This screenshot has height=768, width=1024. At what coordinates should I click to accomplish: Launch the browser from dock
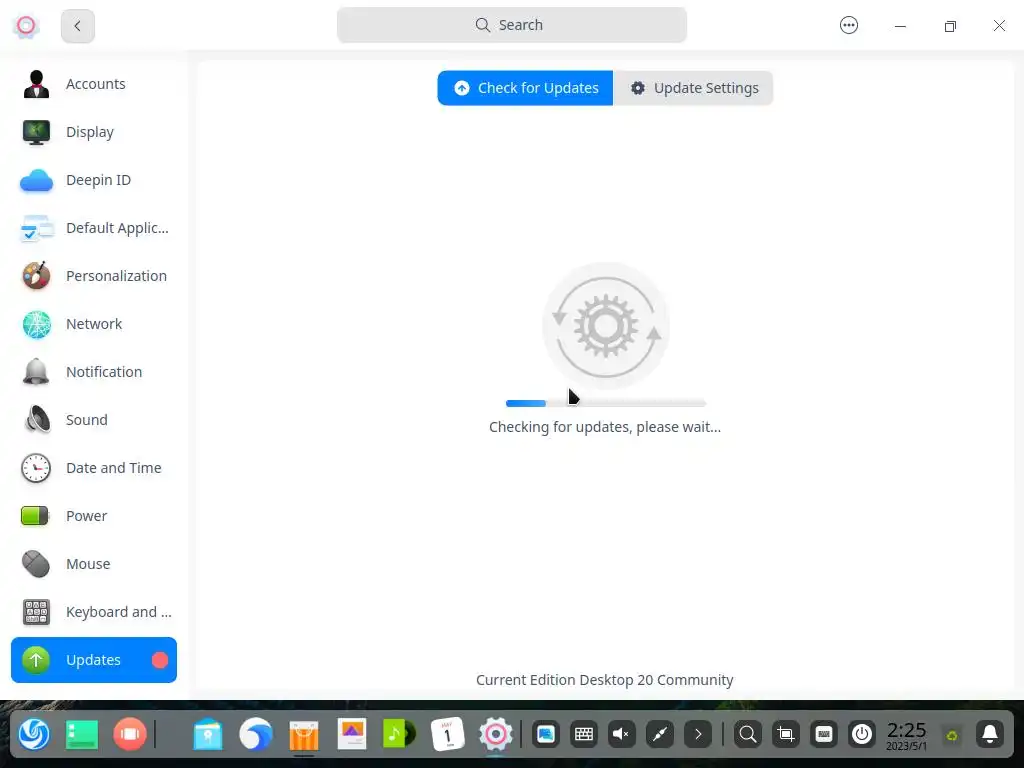pos(256,734)
